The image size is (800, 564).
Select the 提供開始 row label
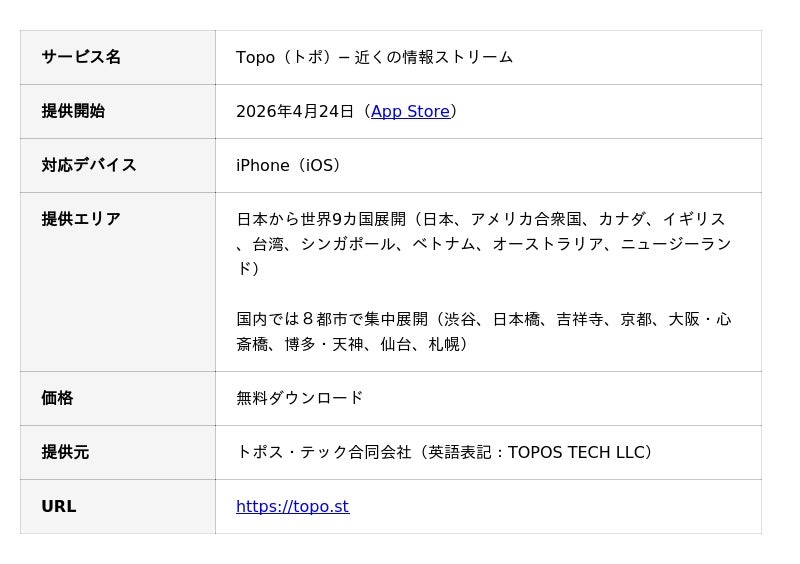(73, 112)
